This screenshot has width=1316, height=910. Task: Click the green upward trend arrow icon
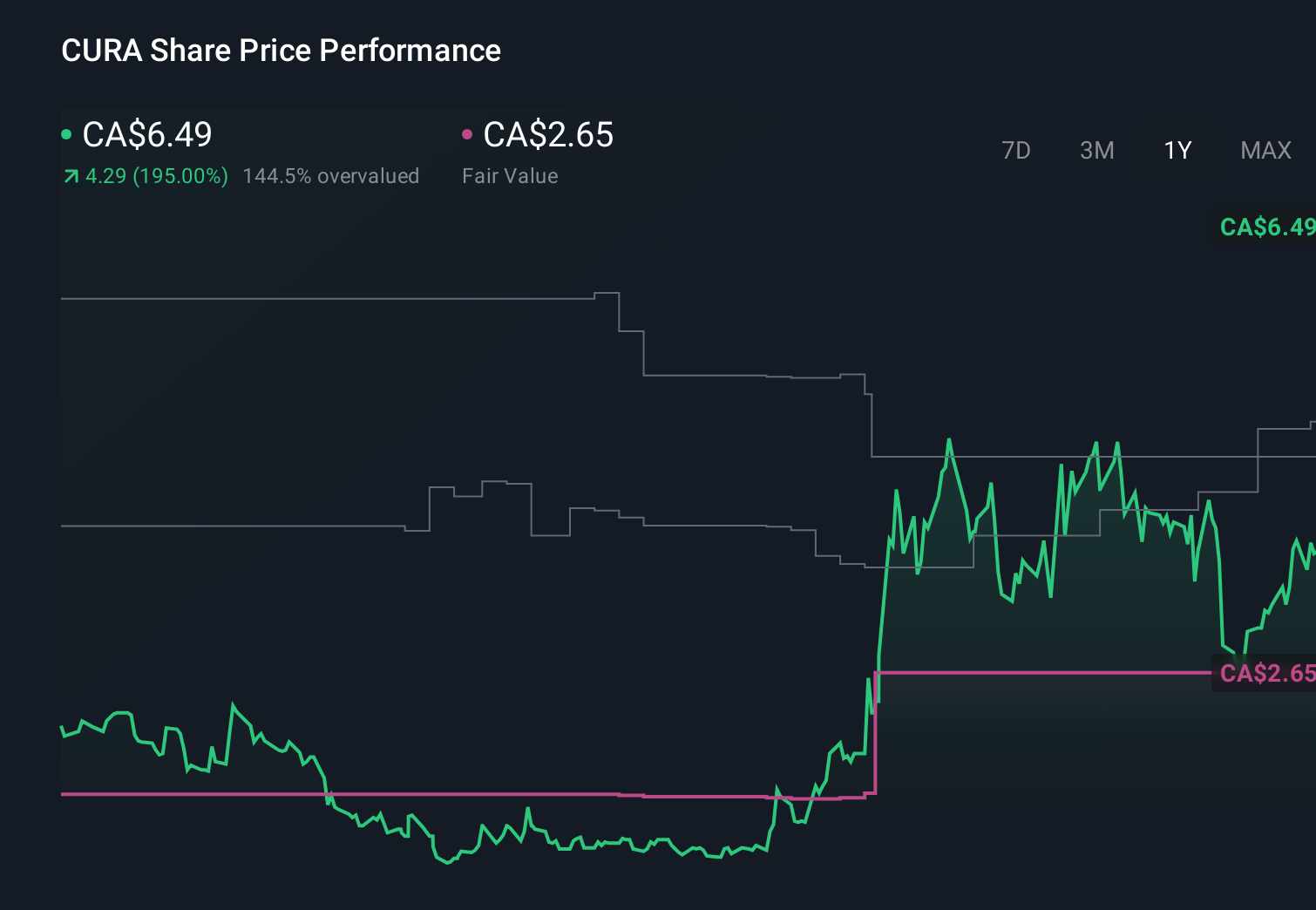[70, 176]
